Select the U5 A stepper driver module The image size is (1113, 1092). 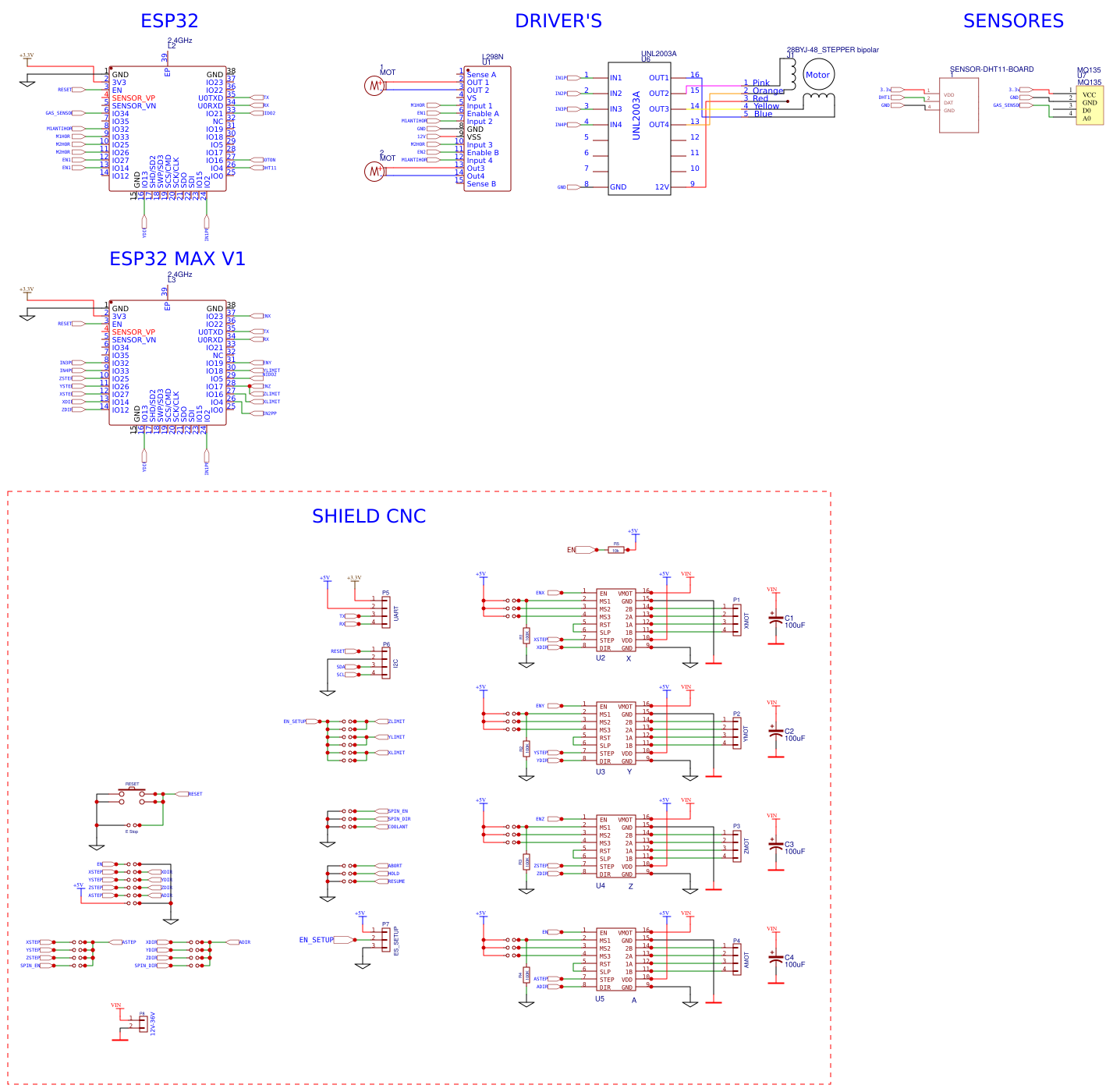(616, 959)
